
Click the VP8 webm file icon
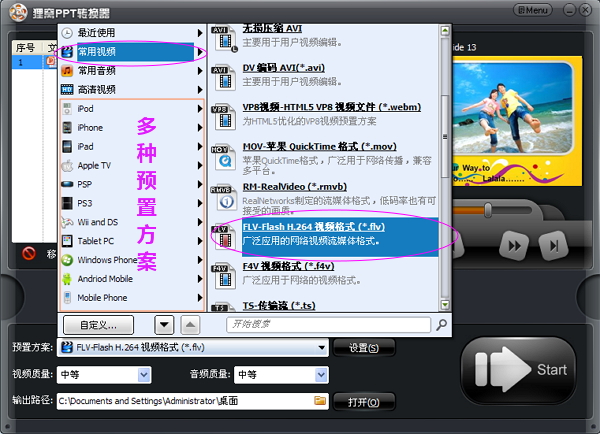tap(224, 117)
